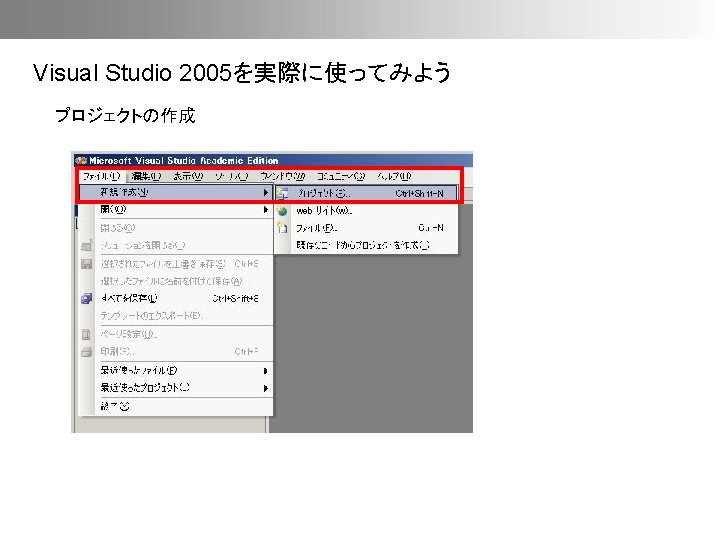The image size is (720, 540).
Task: Open the 表示 menu
Action: [x=188, y=176]
